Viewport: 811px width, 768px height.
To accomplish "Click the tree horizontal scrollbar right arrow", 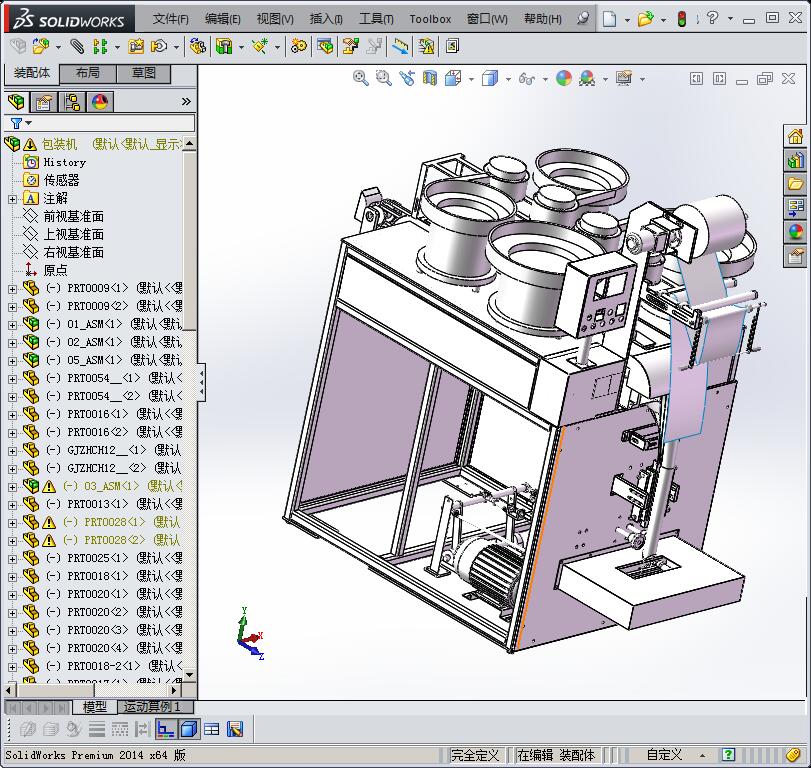I will click(174, 690).
